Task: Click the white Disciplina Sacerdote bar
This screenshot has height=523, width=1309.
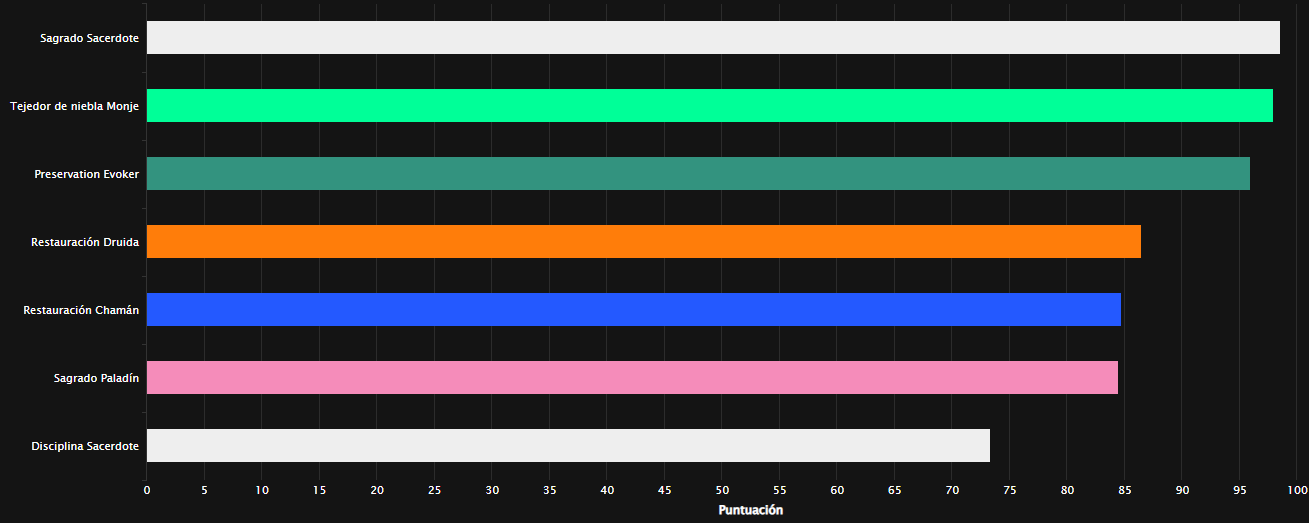Action: click(x=568, y=446)
